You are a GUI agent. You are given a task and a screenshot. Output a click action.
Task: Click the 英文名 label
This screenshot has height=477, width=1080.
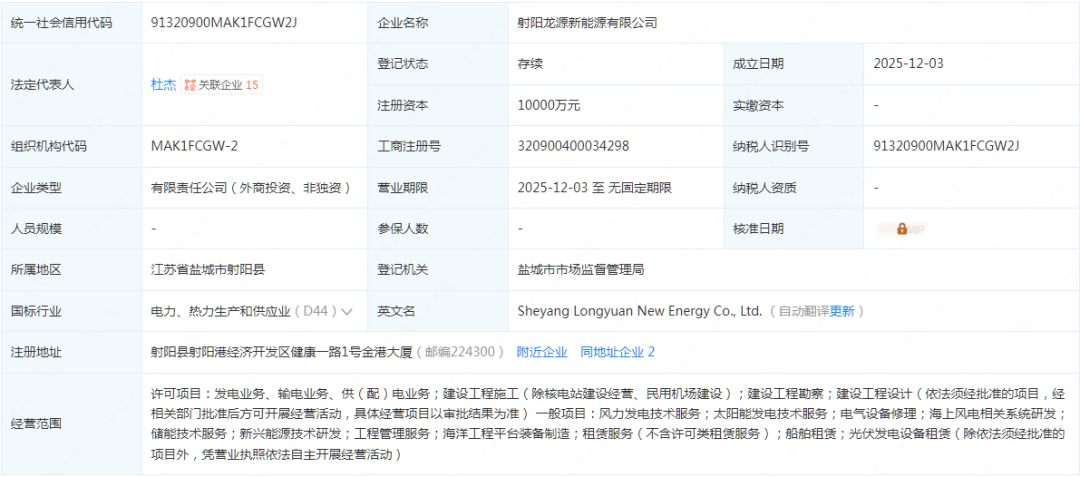[397, 311]
